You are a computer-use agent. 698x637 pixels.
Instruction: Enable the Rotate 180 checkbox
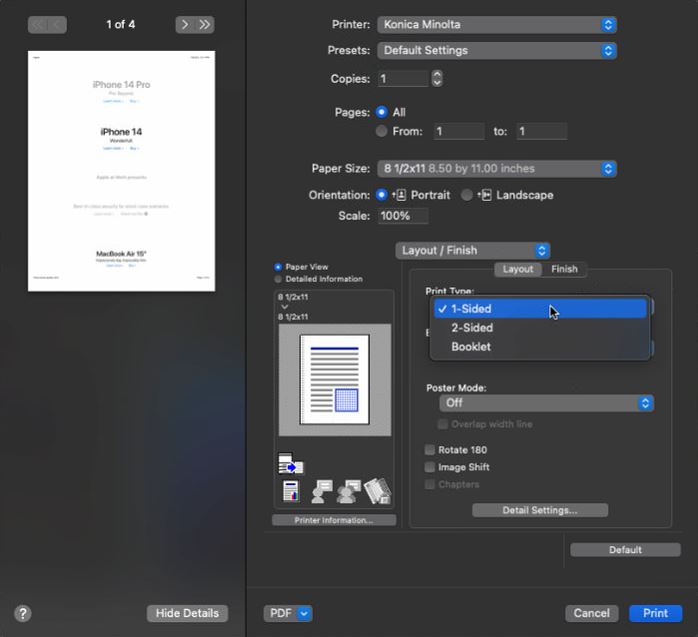(x=430, y=450)
